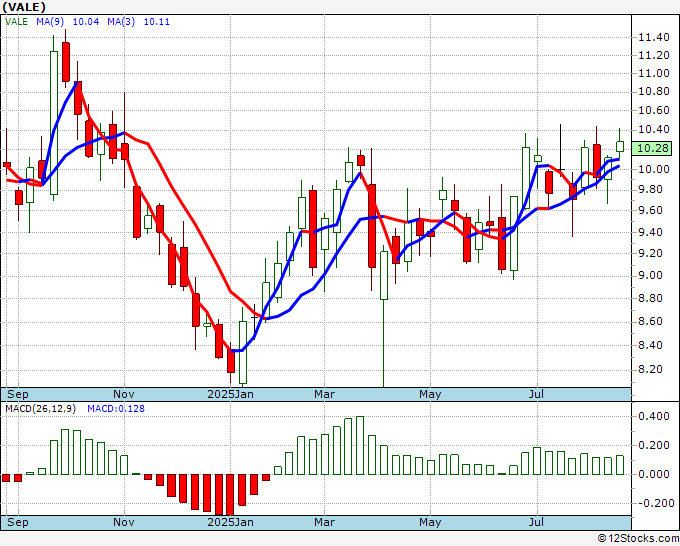680x546 pixels.
Task: Click the MA(3) value 10.11
Action: pyautogui.click(x=157, y=22)
